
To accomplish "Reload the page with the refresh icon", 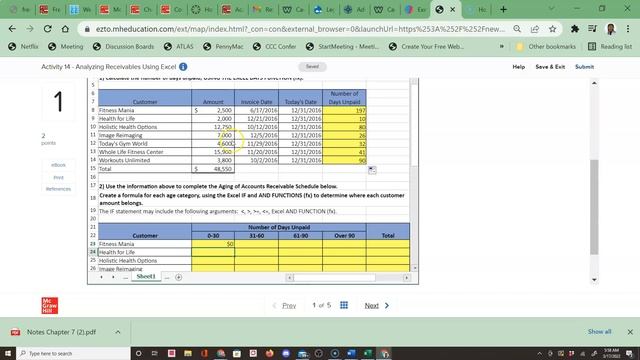I will pyautogui.click(x=48, y=29).
